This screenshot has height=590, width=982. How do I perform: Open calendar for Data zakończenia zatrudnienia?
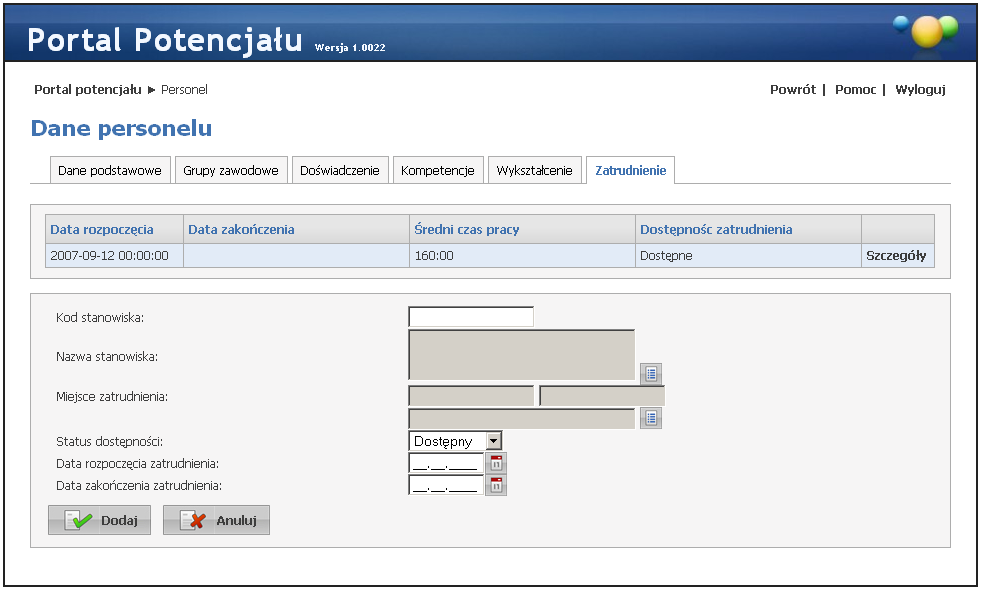[496, 485]
